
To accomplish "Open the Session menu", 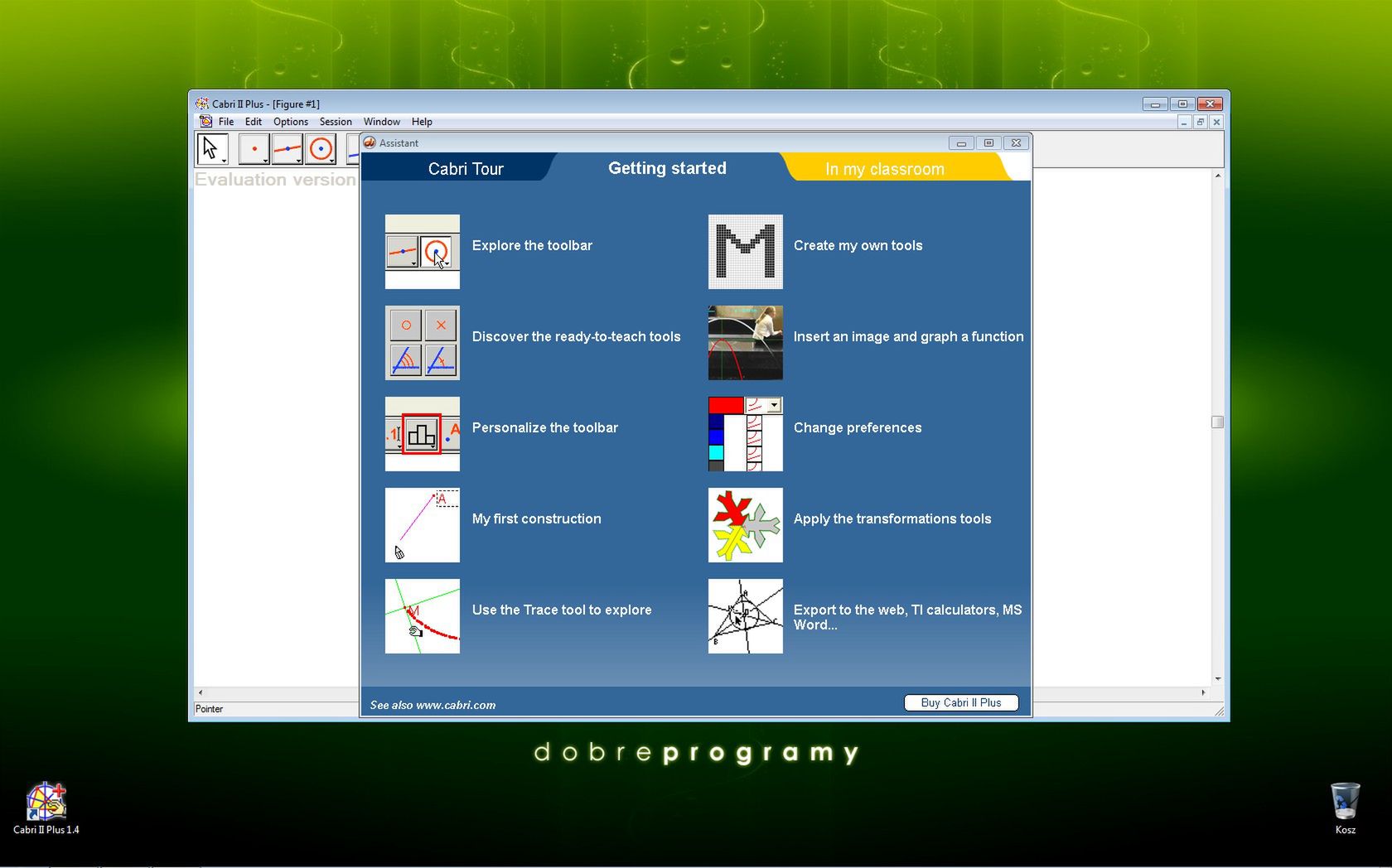I will (336, 122).
